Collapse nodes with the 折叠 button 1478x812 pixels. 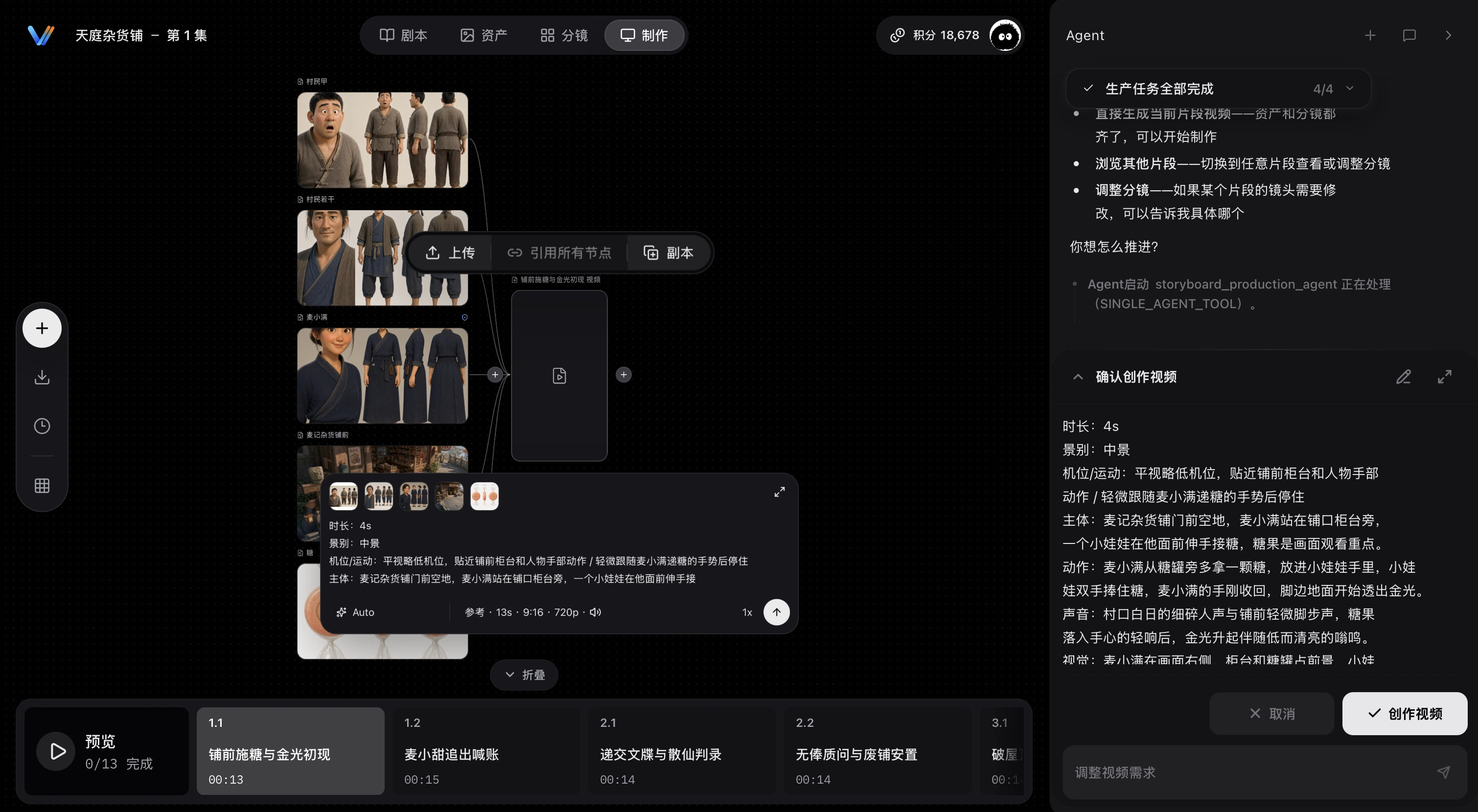pyautogui.click(x=524, y=675)
